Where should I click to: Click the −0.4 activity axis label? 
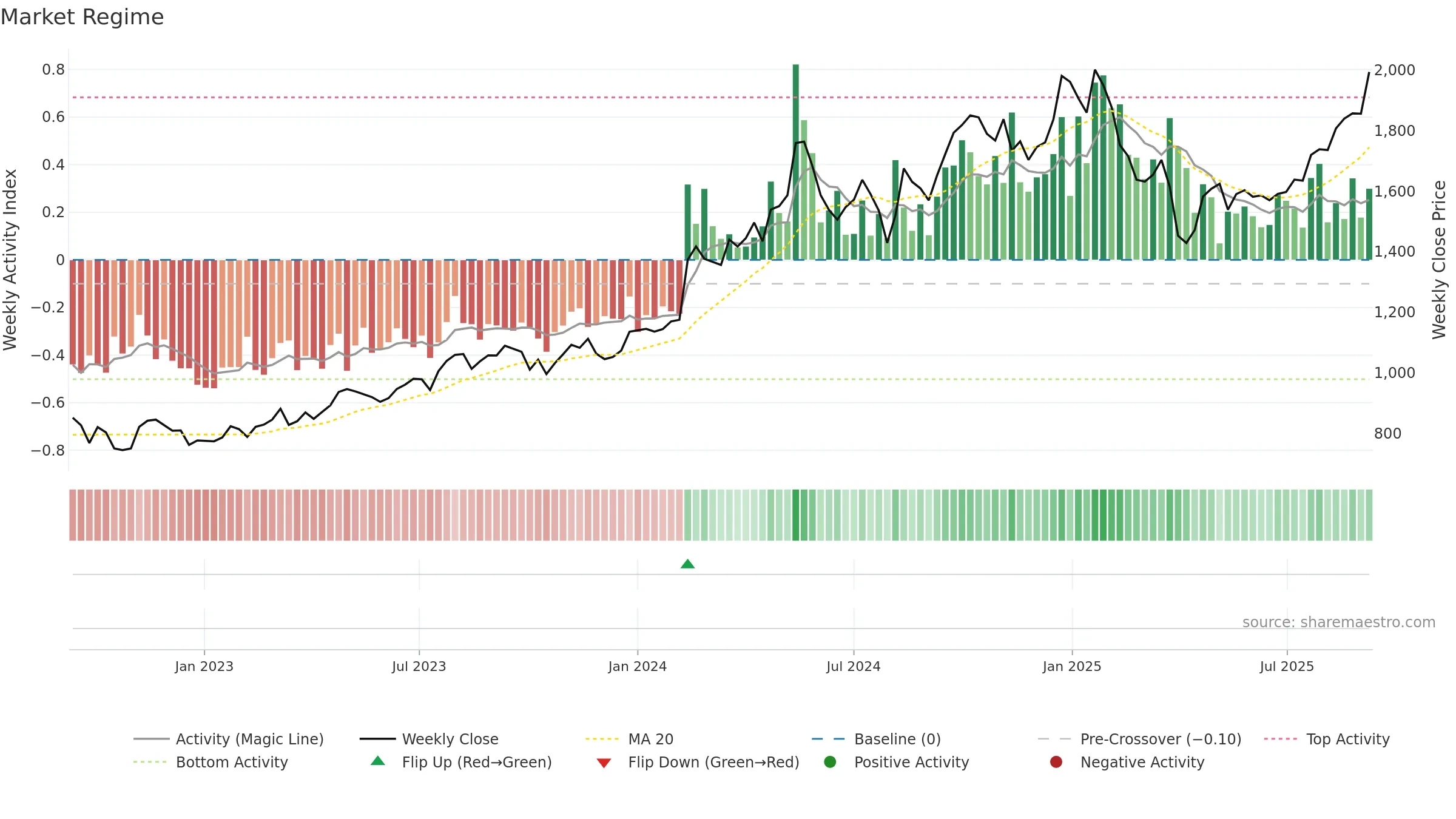[x=47, y=355]
